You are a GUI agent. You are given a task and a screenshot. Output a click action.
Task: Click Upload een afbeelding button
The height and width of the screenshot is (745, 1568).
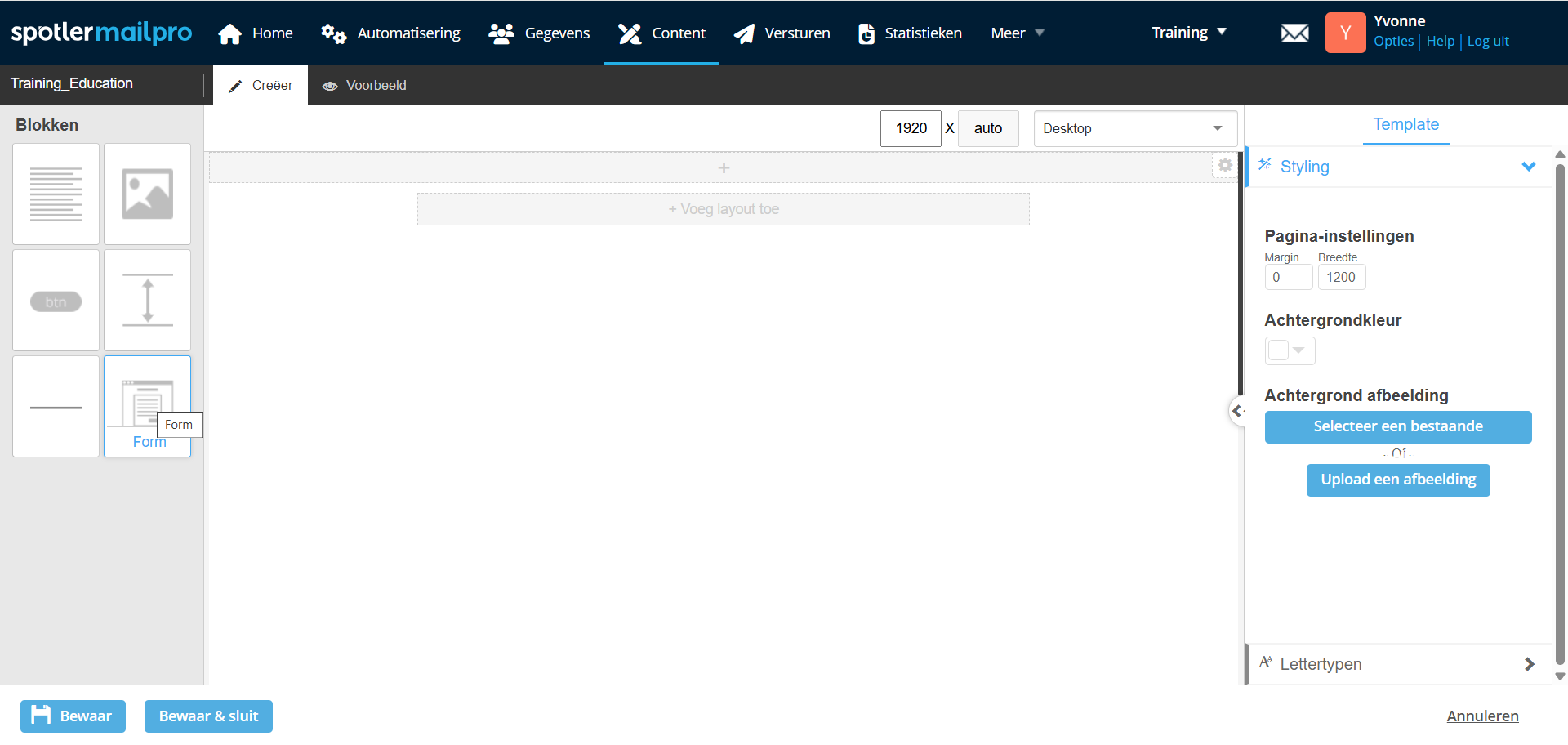point(1397,480)
